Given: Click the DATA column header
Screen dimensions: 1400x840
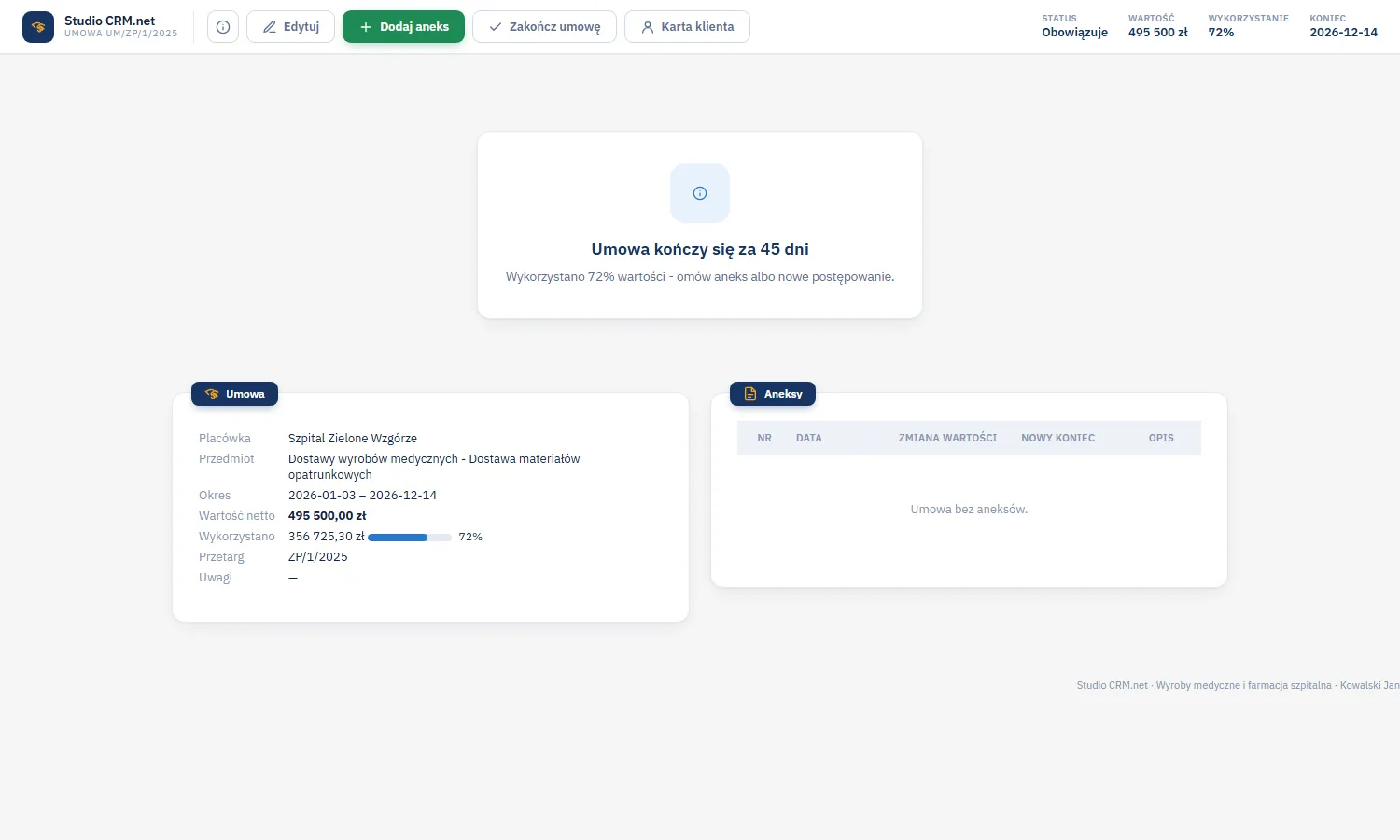Looking at the screenshot, I should click(809, 438).
